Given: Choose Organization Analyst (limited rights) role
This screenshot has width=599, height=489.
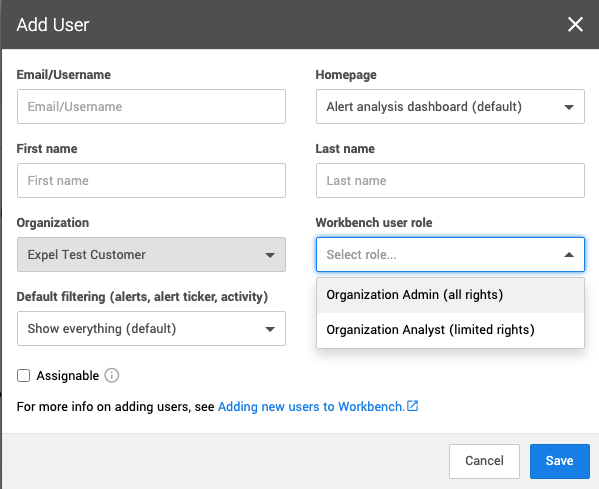Looking at the screenshot, I should click(x=450, y=330).
